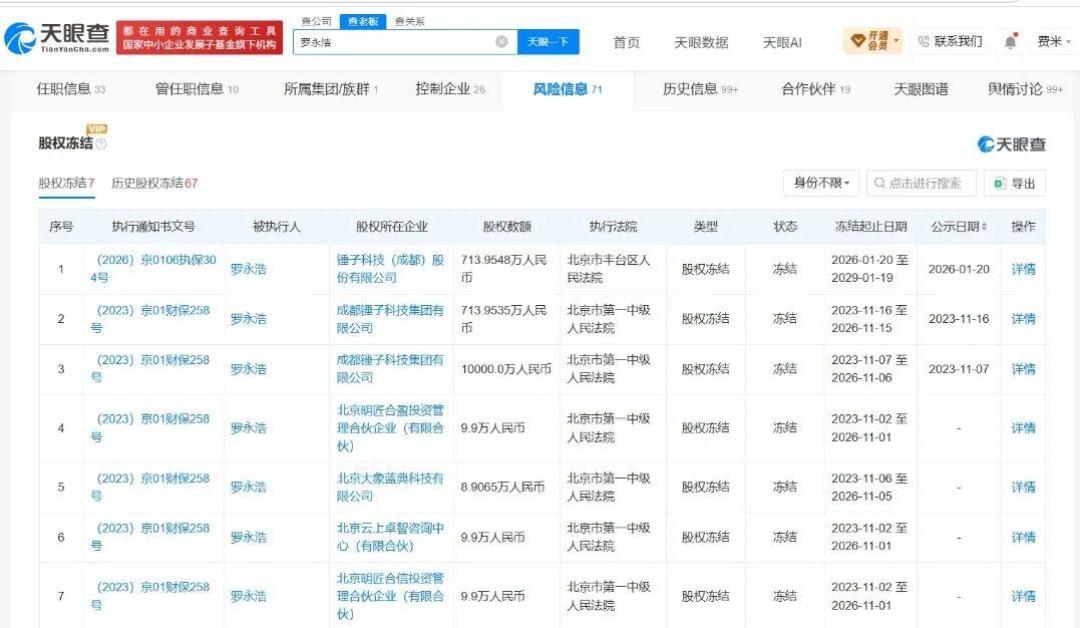The height and width of the screenshot is (628, 1080).
Task: Open the notifications bell icon
Action: pos(1010,41)
